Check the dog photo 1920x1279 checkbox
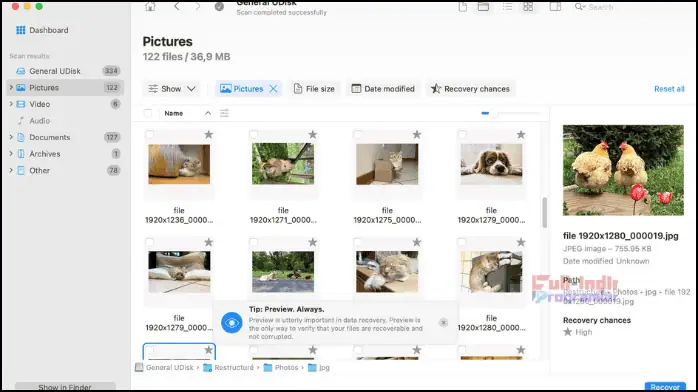Image resolution: width=698 pixels, height=392 pixels. (x=462, y=134)
